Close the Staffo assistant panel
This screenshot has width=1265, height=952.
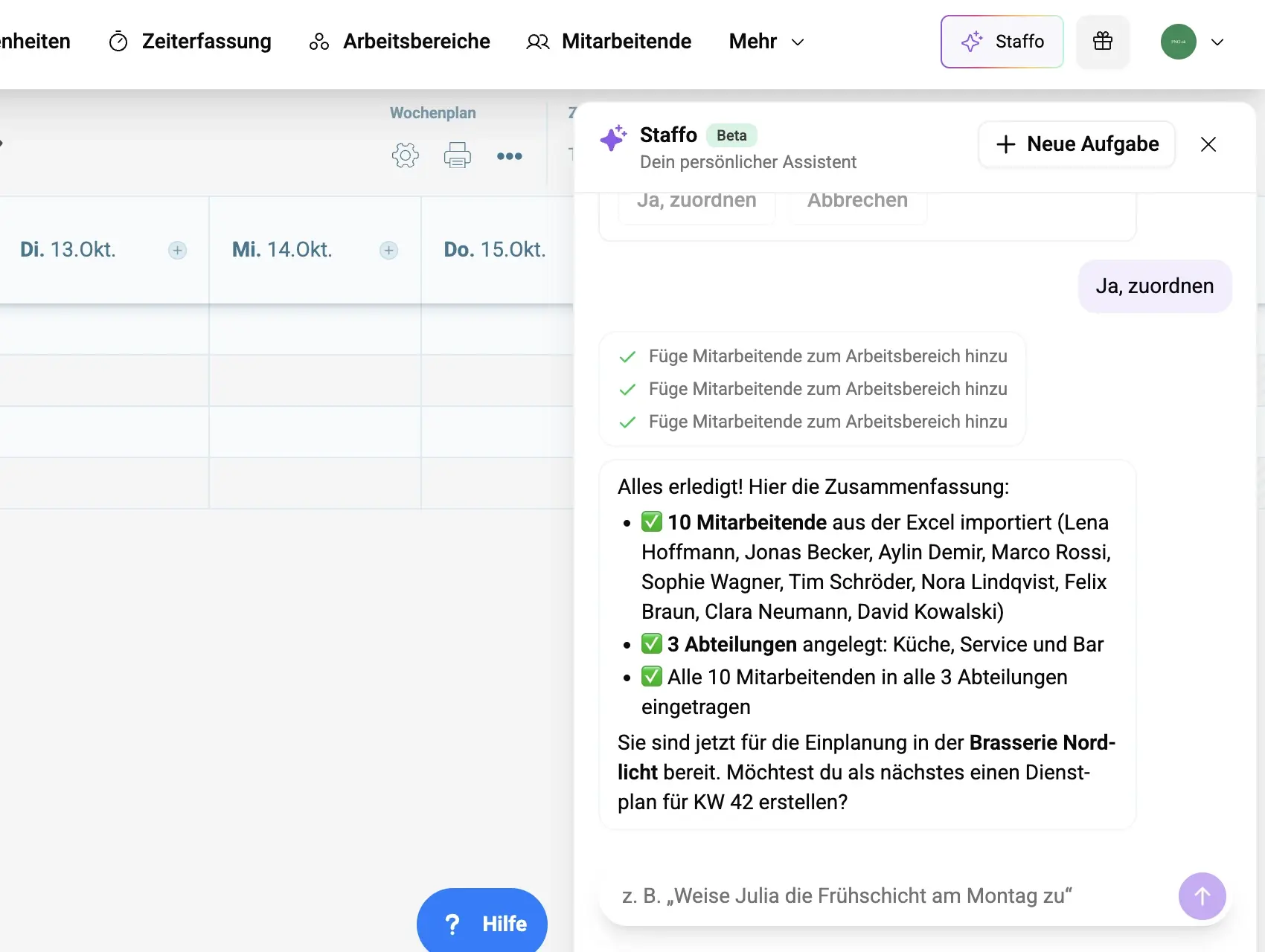click(1208, 144)
